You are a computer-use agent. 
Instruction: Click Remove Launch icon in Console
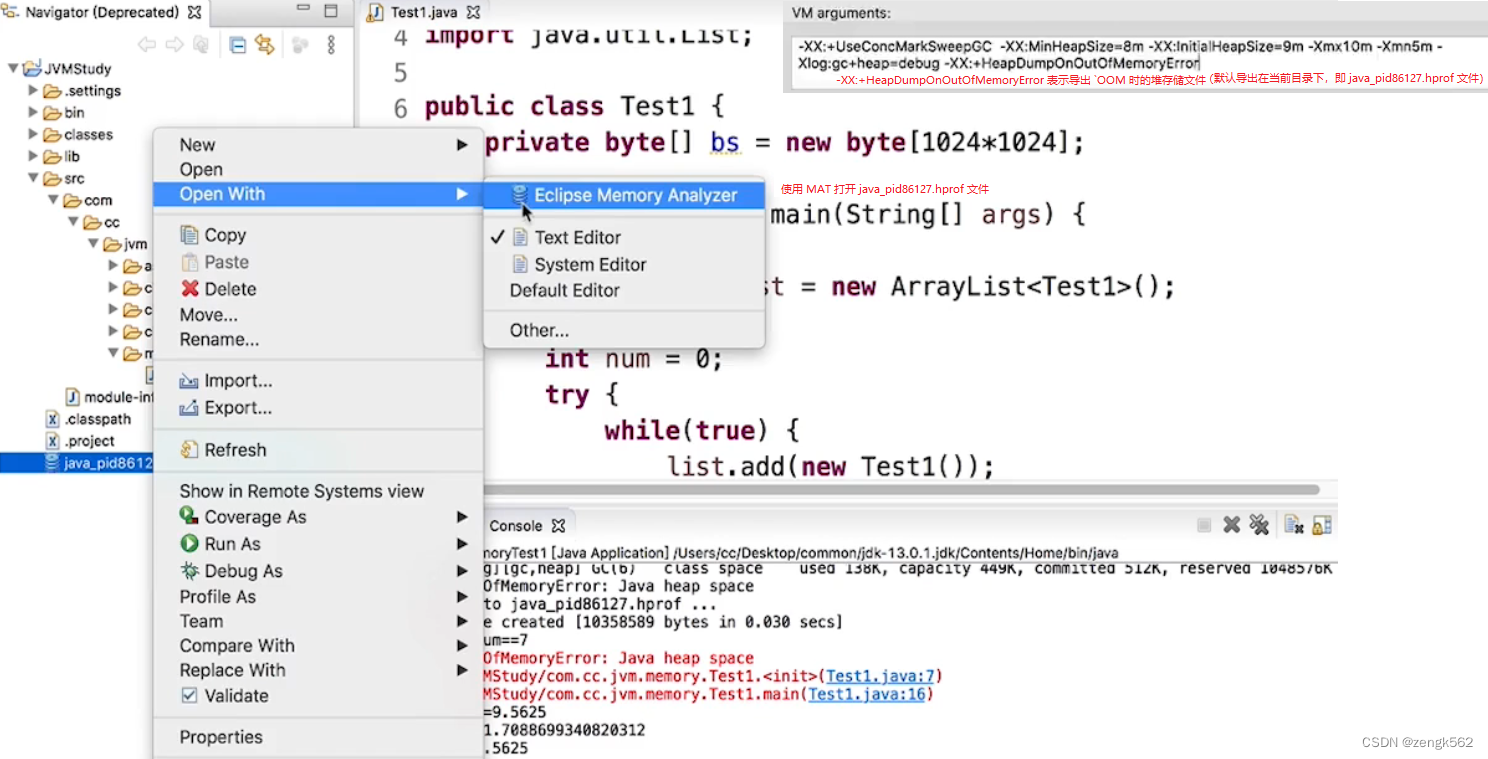tap(1232, 525)
